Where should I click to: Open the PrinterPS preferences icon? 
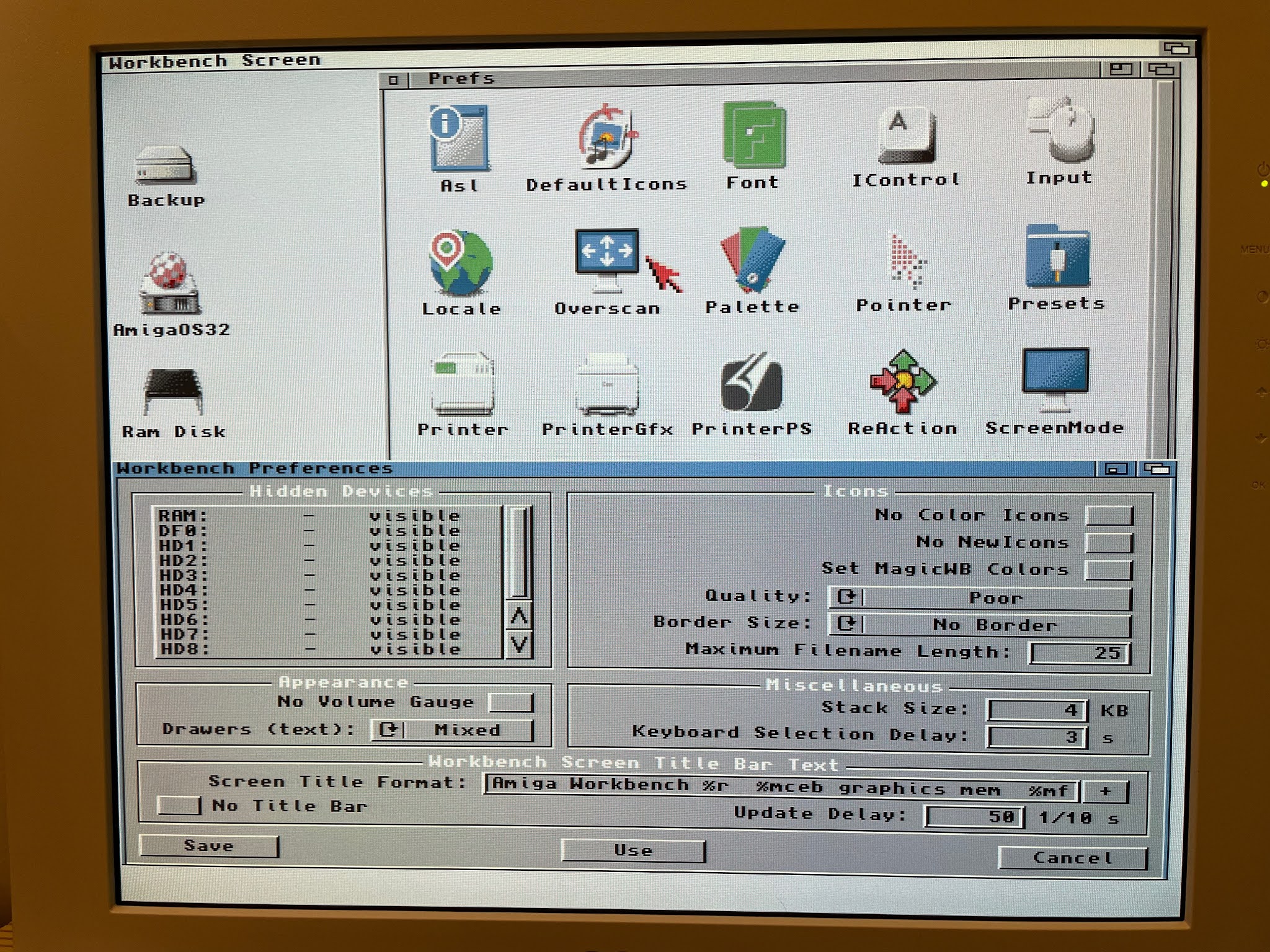click(752, 382)
